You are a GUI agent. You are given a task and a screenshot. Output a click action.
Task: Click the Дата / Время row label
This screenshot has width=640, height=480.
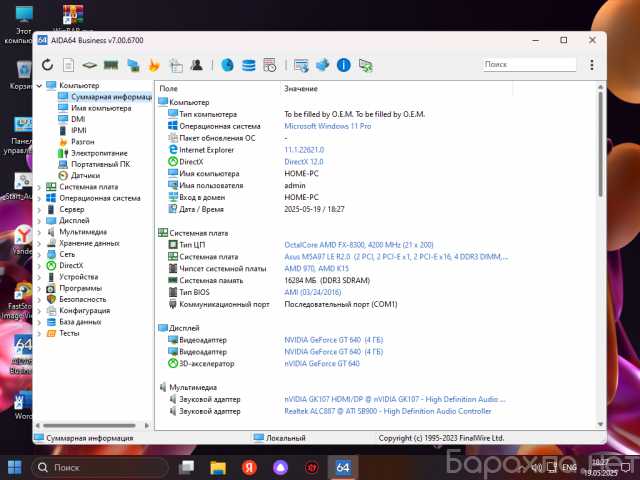click(201, 209)
